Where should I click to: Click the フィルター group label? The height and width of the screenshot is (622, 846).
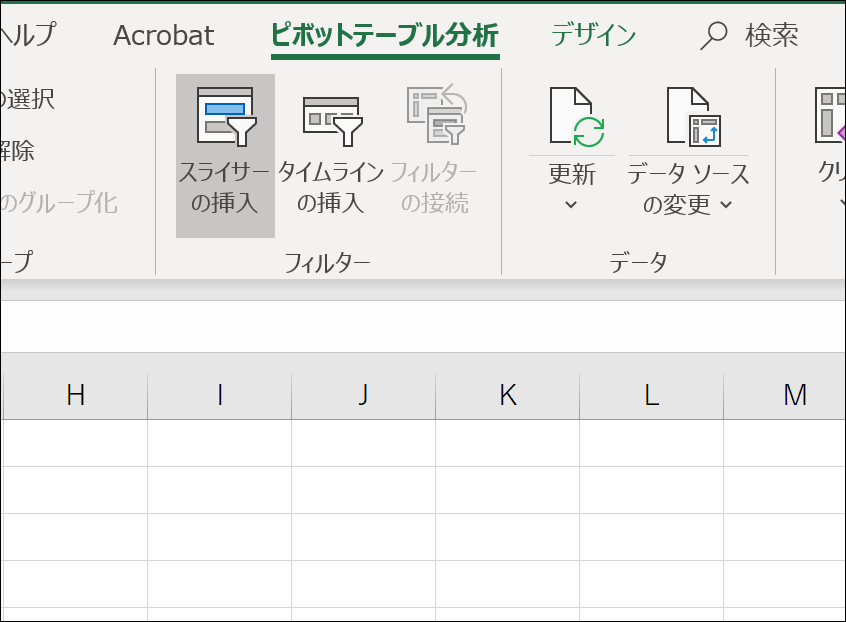click(328, 263)
